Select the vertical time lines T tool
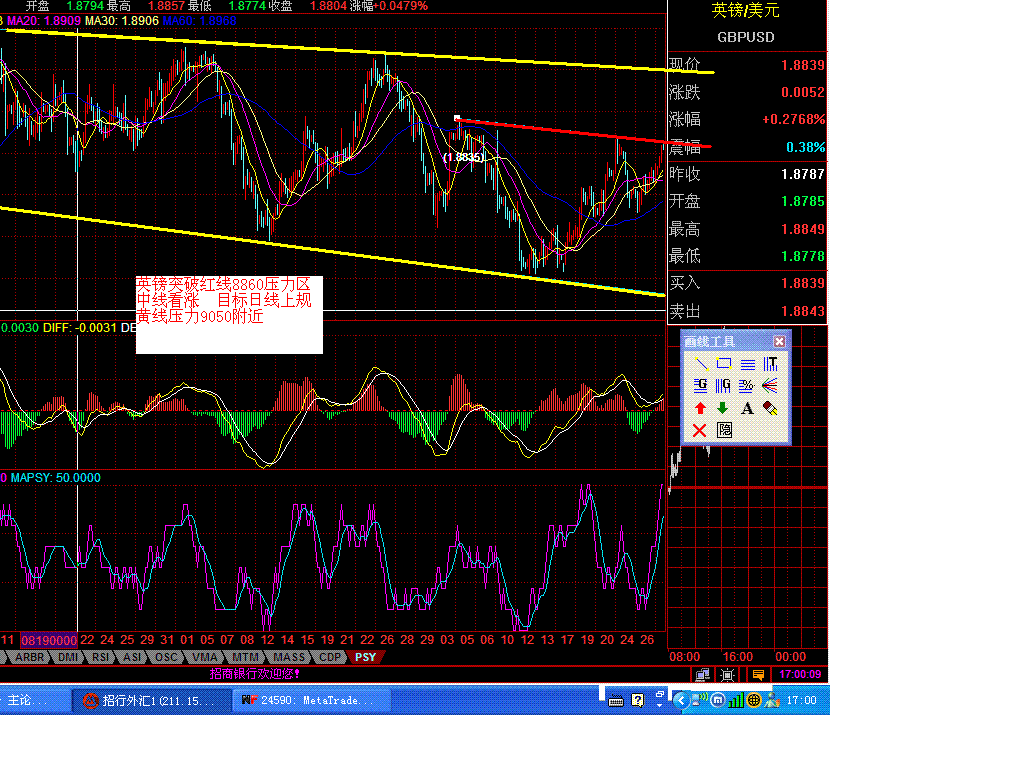This screenshot has height=768, width=1024. (x=771, y=364)
